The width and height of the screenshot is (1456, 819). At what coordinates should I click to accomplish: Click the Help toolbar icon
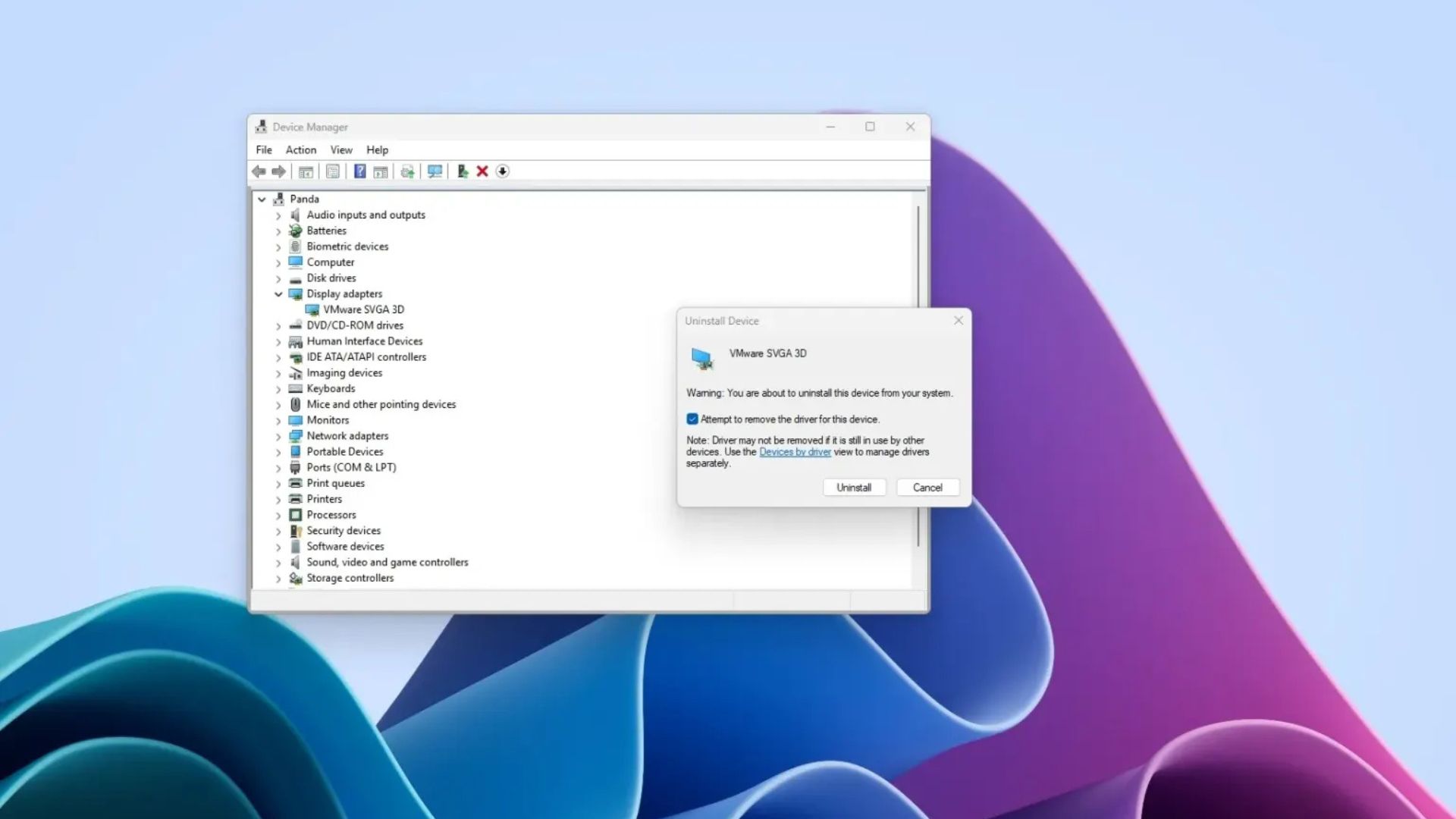(359, 171)
